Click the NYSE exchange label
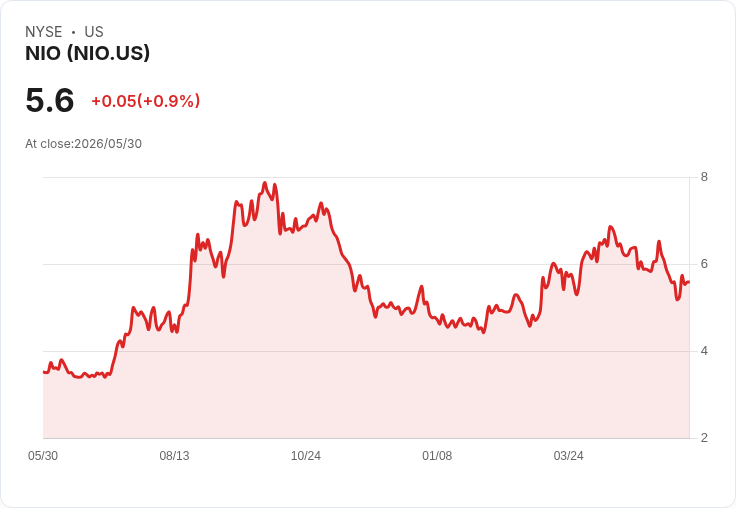This screenshot has height=508, width=736. point(44,32)
